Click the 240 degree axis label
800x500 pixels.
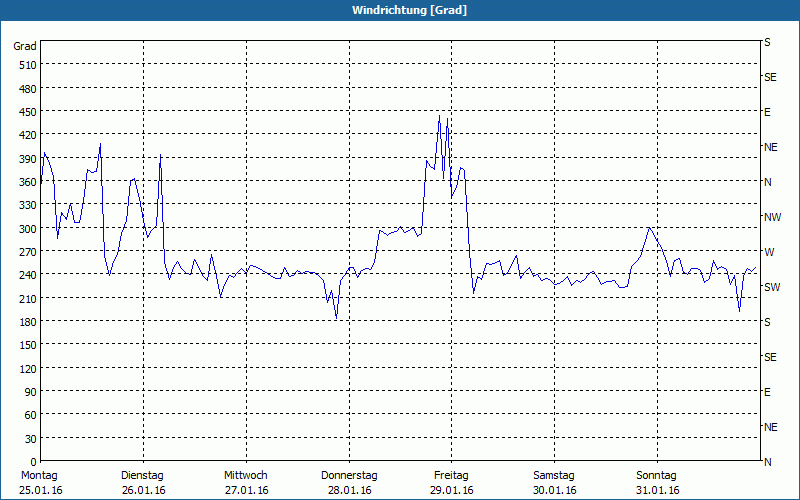click(28, 275)
